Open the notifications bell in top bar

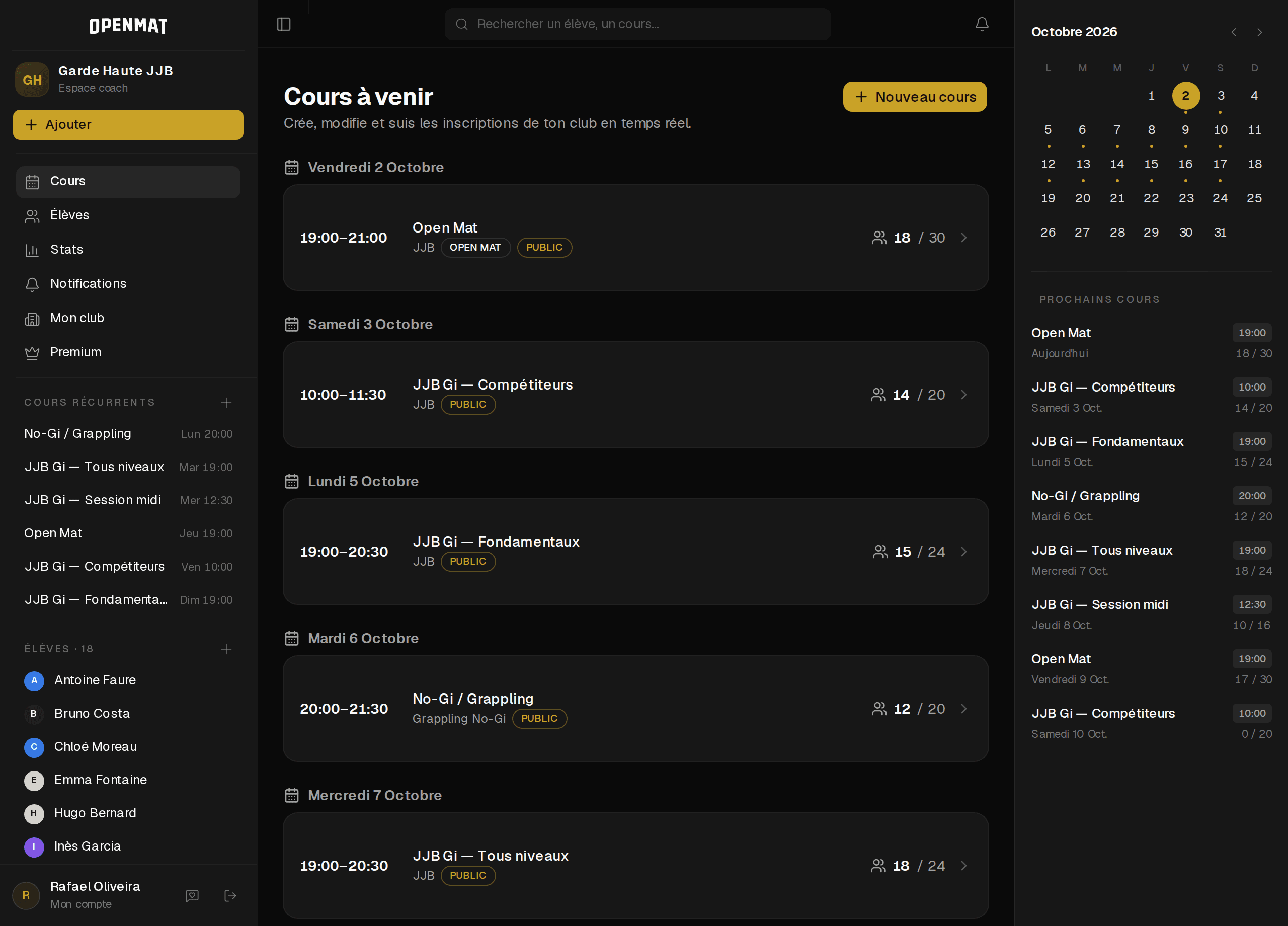coord(982,24)
